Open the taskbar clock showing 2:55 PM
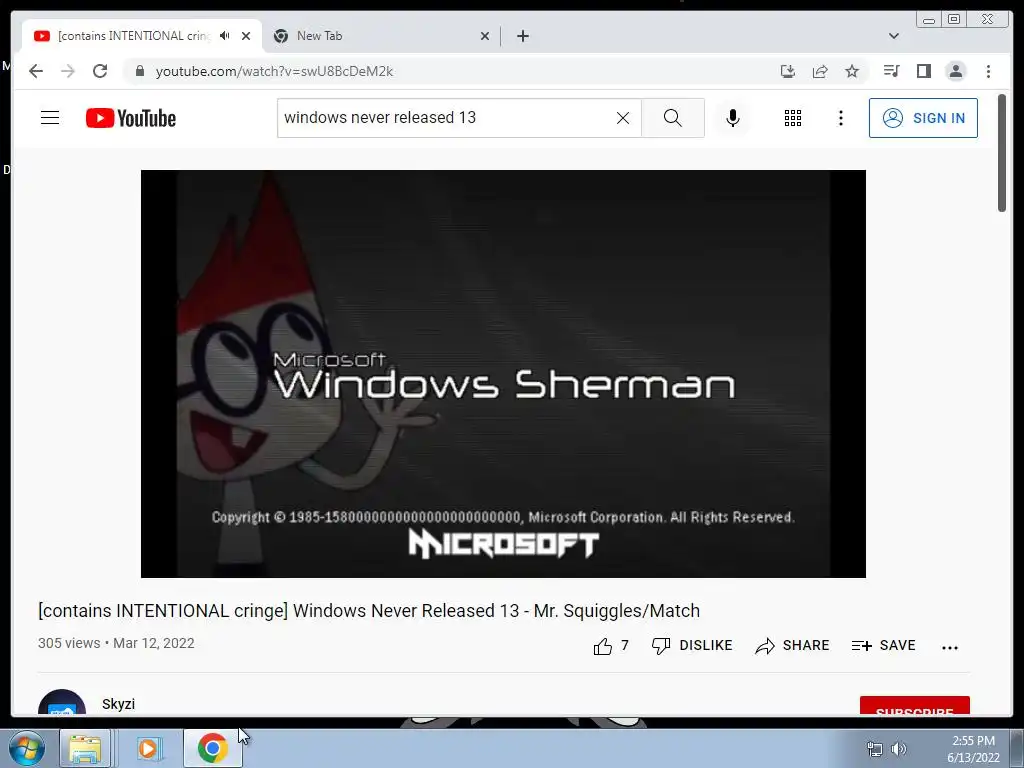The image size is (1024, 768). [973, 749]
